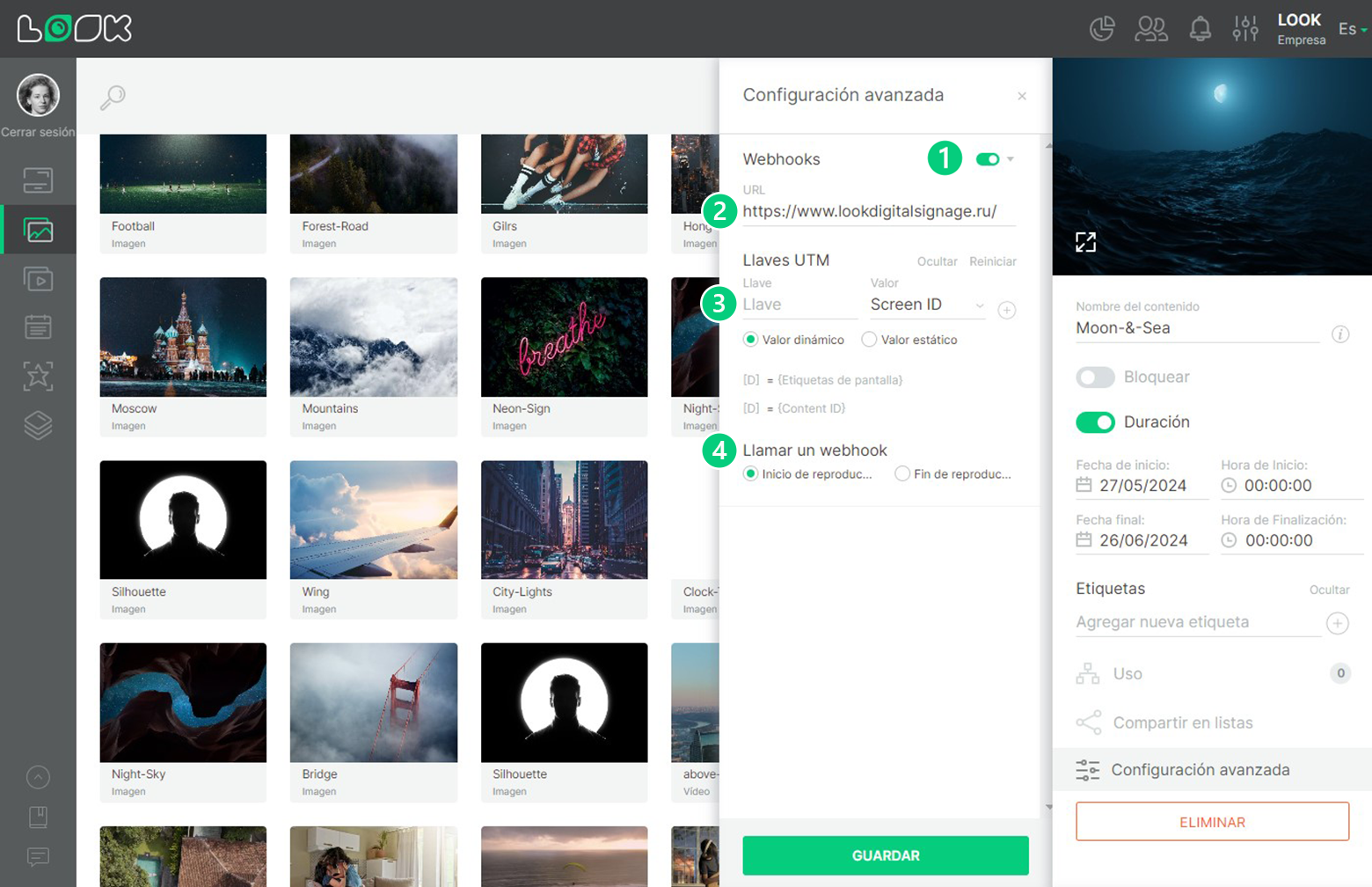Expand the Moon-&-Sea preview to fullscreen
The image size is (1372, 887).
tap(1085, 242)
